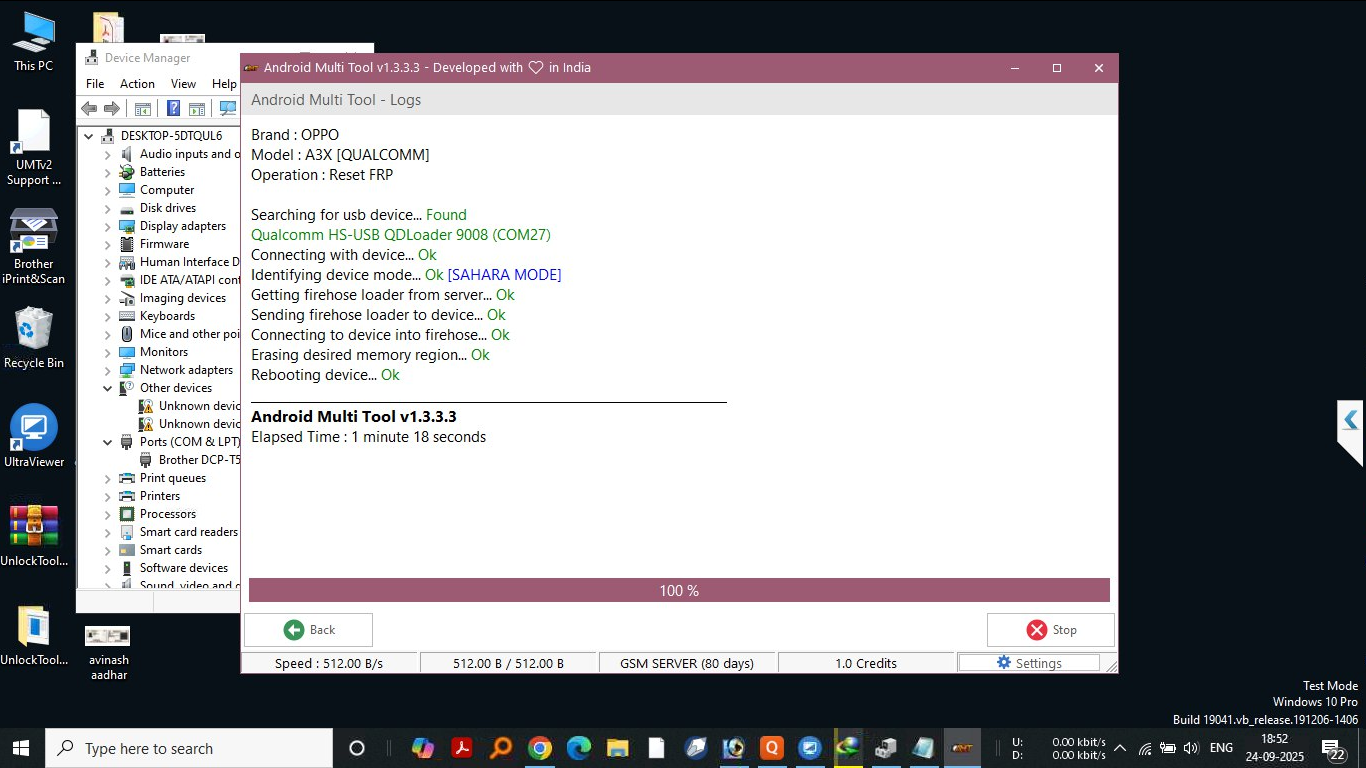
Task: Expand the Network adapters node
Action: [108, 370]
